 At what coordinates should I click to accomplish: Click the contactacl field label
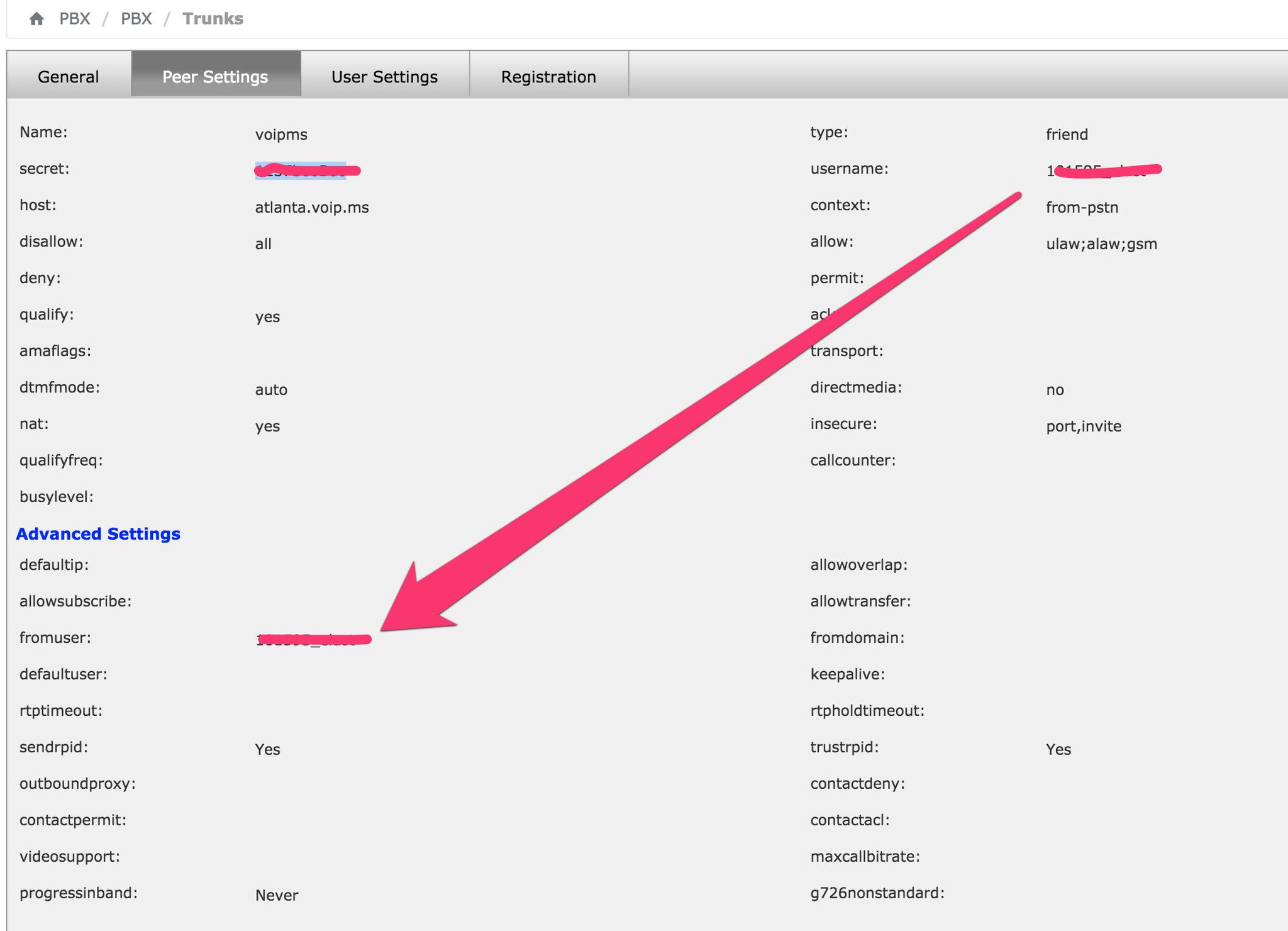pyautogui.click(x=850, y=820)
